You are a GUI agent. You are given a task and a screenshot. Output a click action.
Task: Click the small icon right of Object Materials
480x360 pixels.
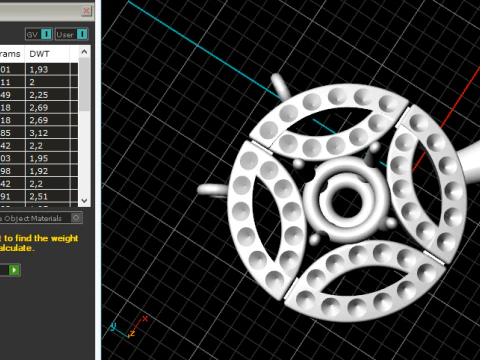click(76, 218)
